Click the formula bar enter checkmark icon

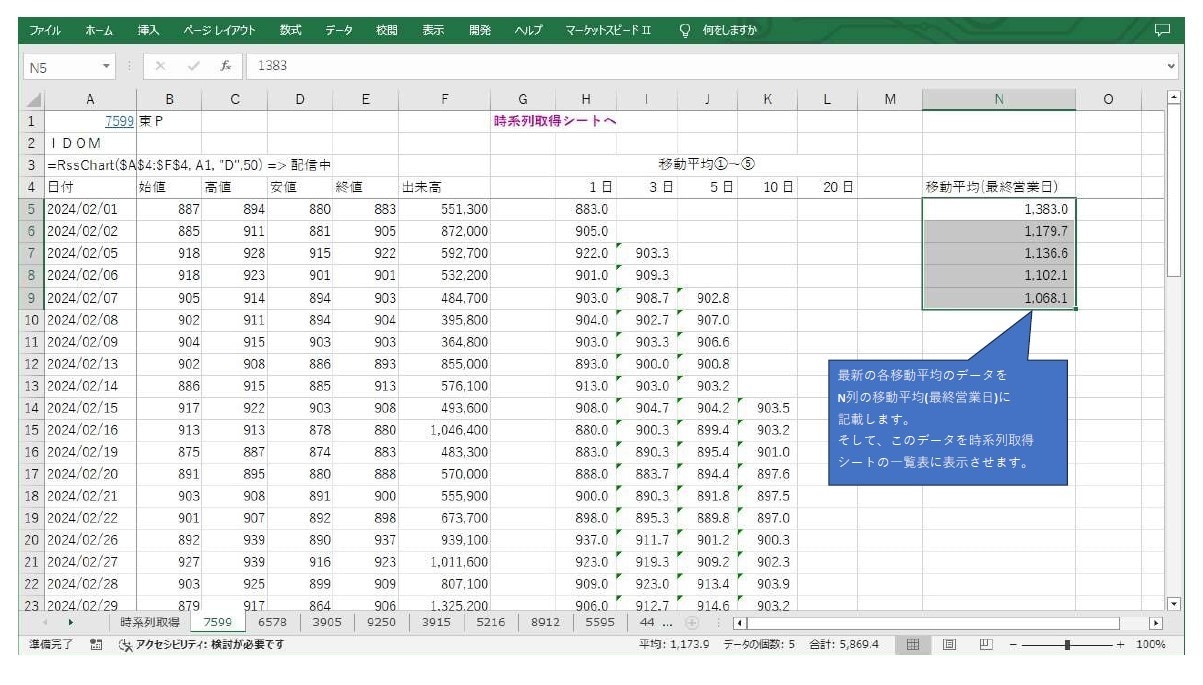[194, 67]
